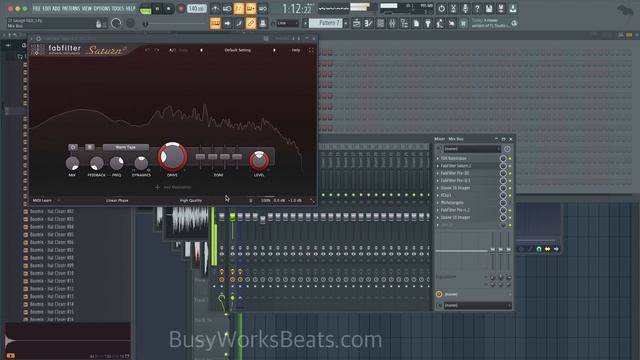This screenshot has height=360, width=640.
Task: Open the Mixer view icon
Action: pos(392,24)
